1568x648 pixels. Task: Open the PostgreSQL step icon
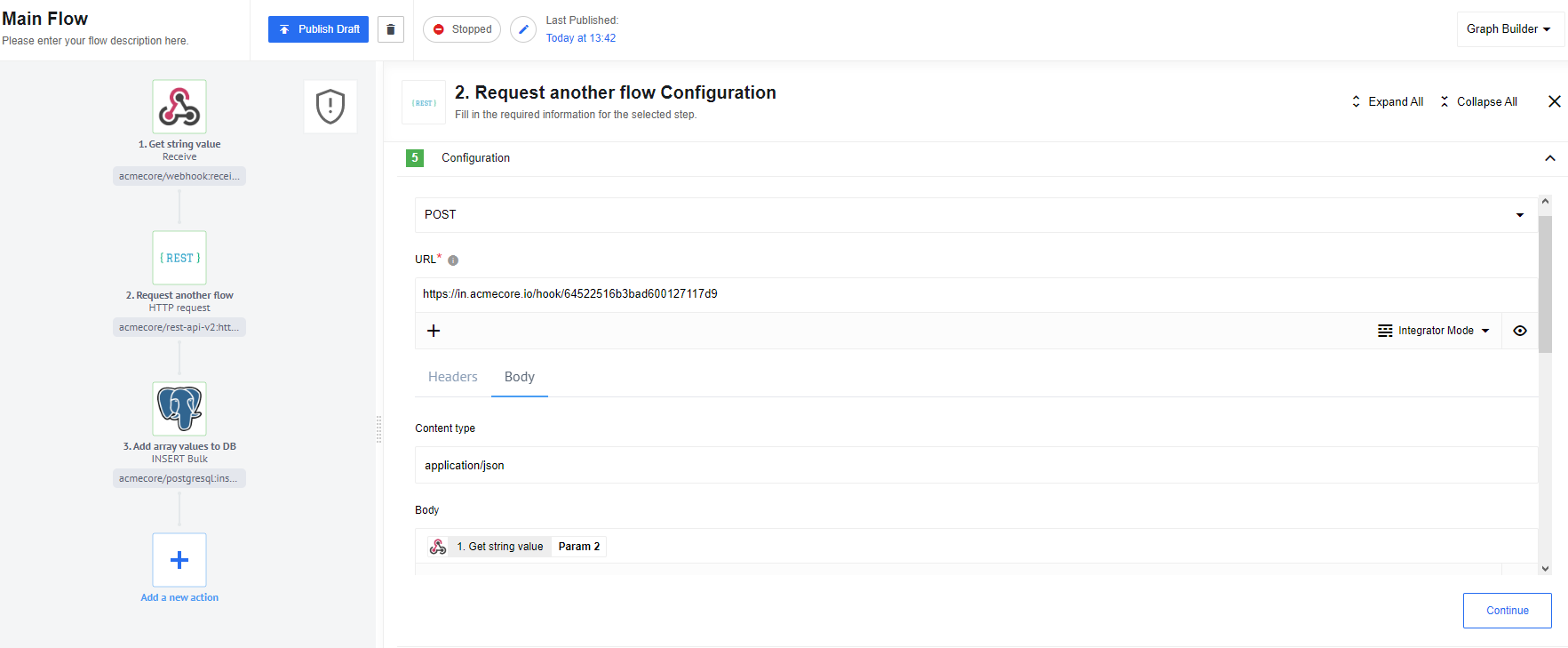[179, 409]
